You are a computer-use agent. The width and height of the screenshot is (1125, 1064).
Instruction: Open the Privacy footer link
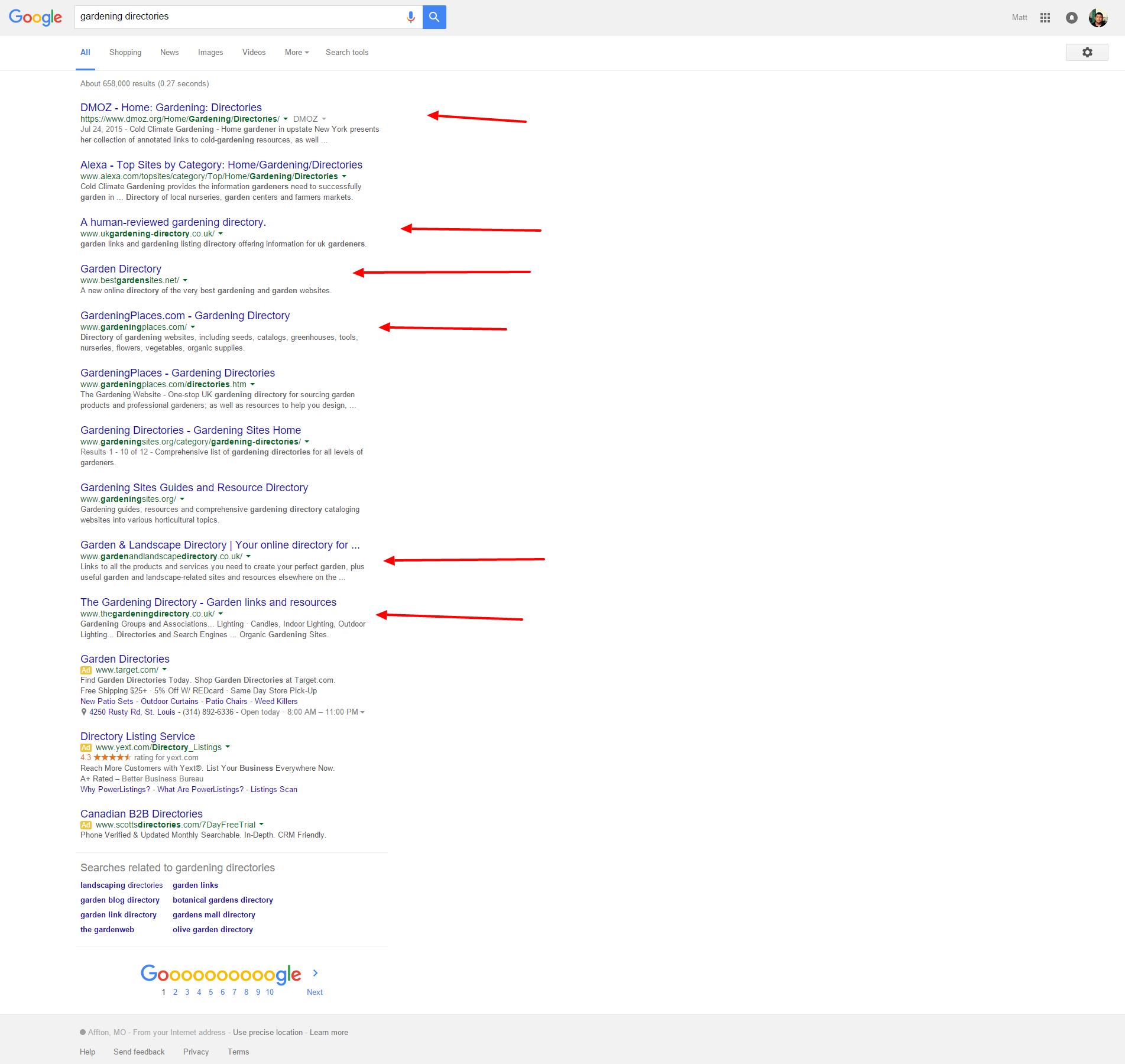(196, 1052)
